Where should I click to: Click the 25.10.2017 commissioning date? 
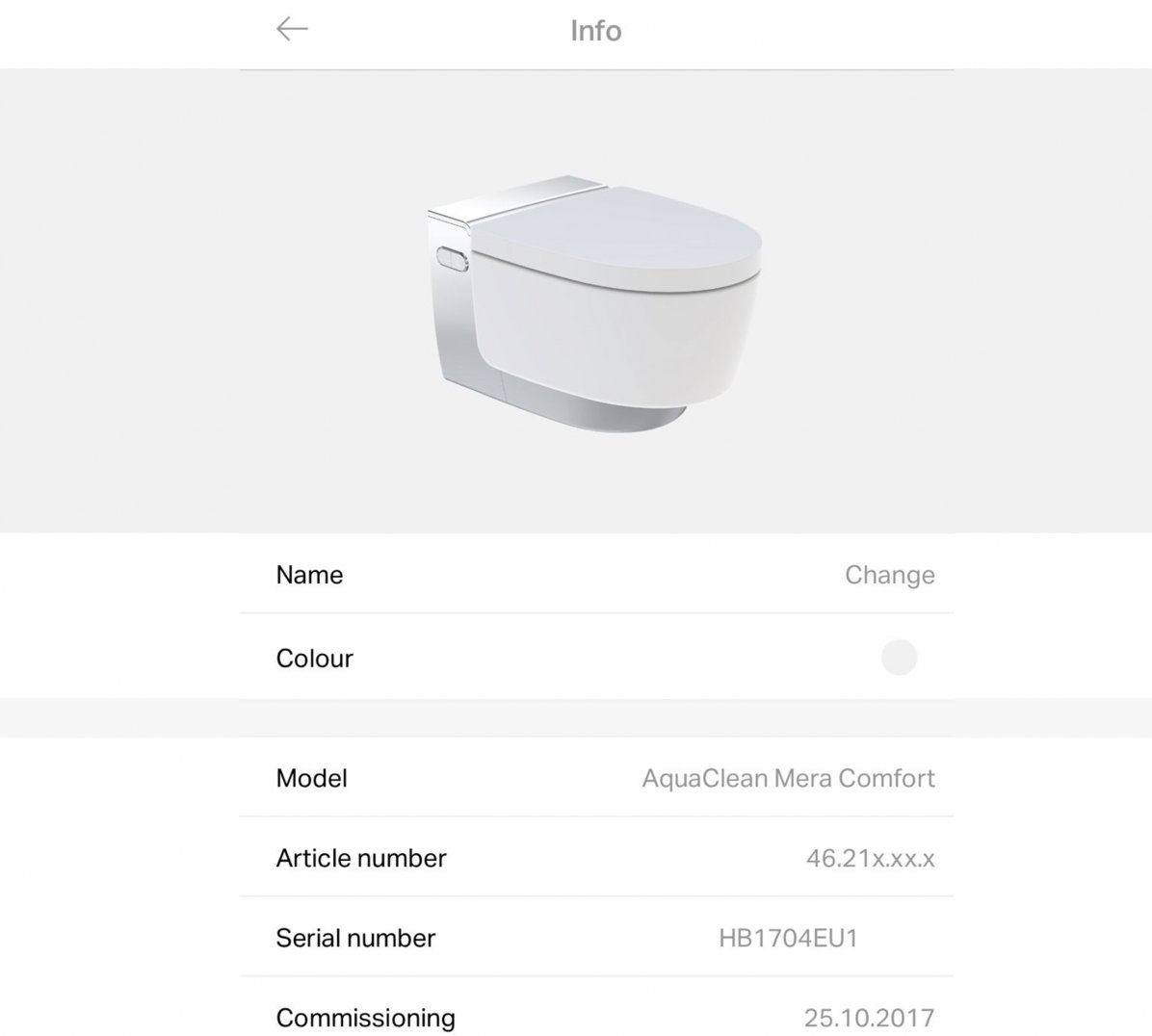point(869,1019)
